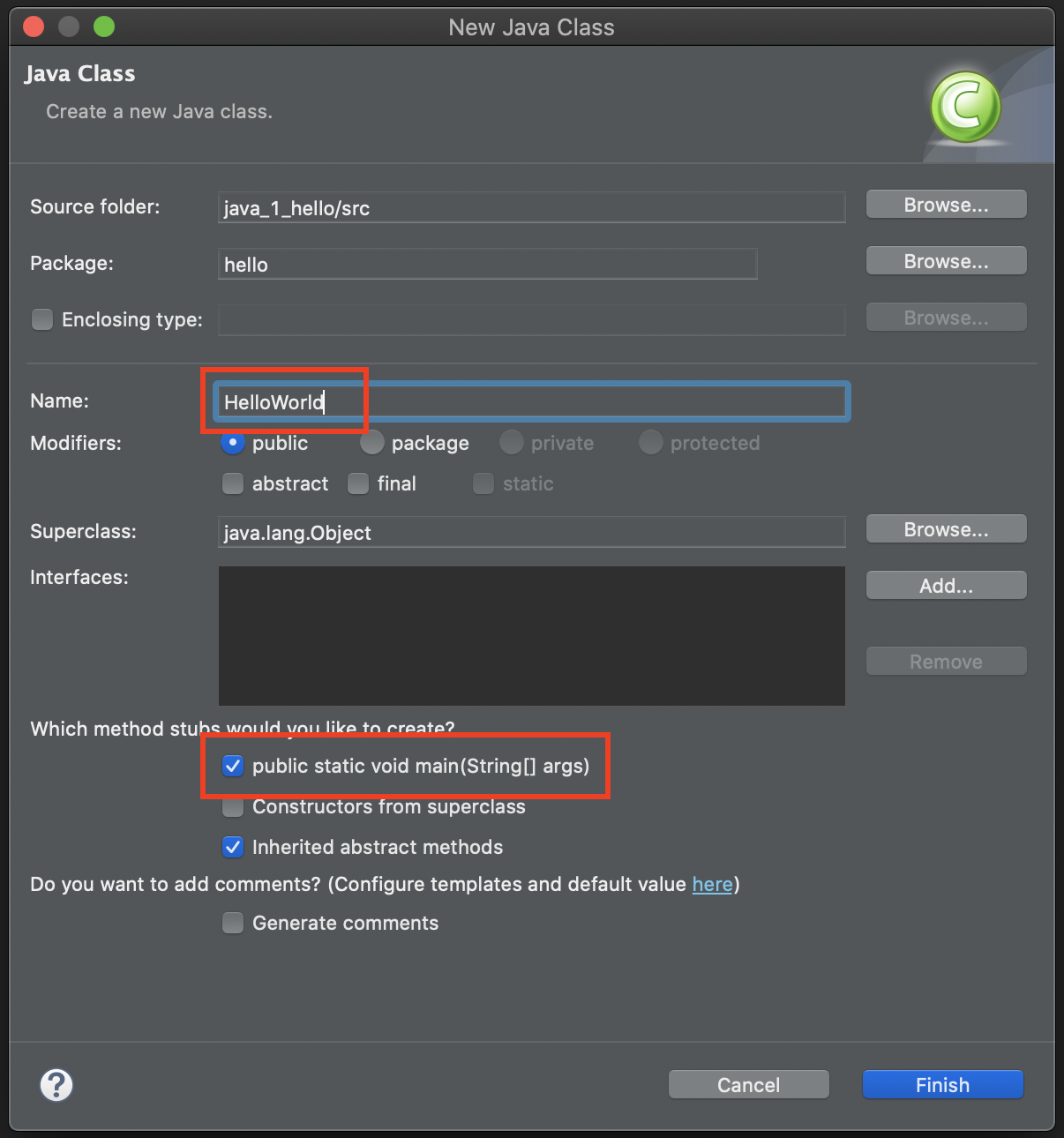Browse for the Superclass
This screenshot has height=1138, width=1064.
(946, 529)
